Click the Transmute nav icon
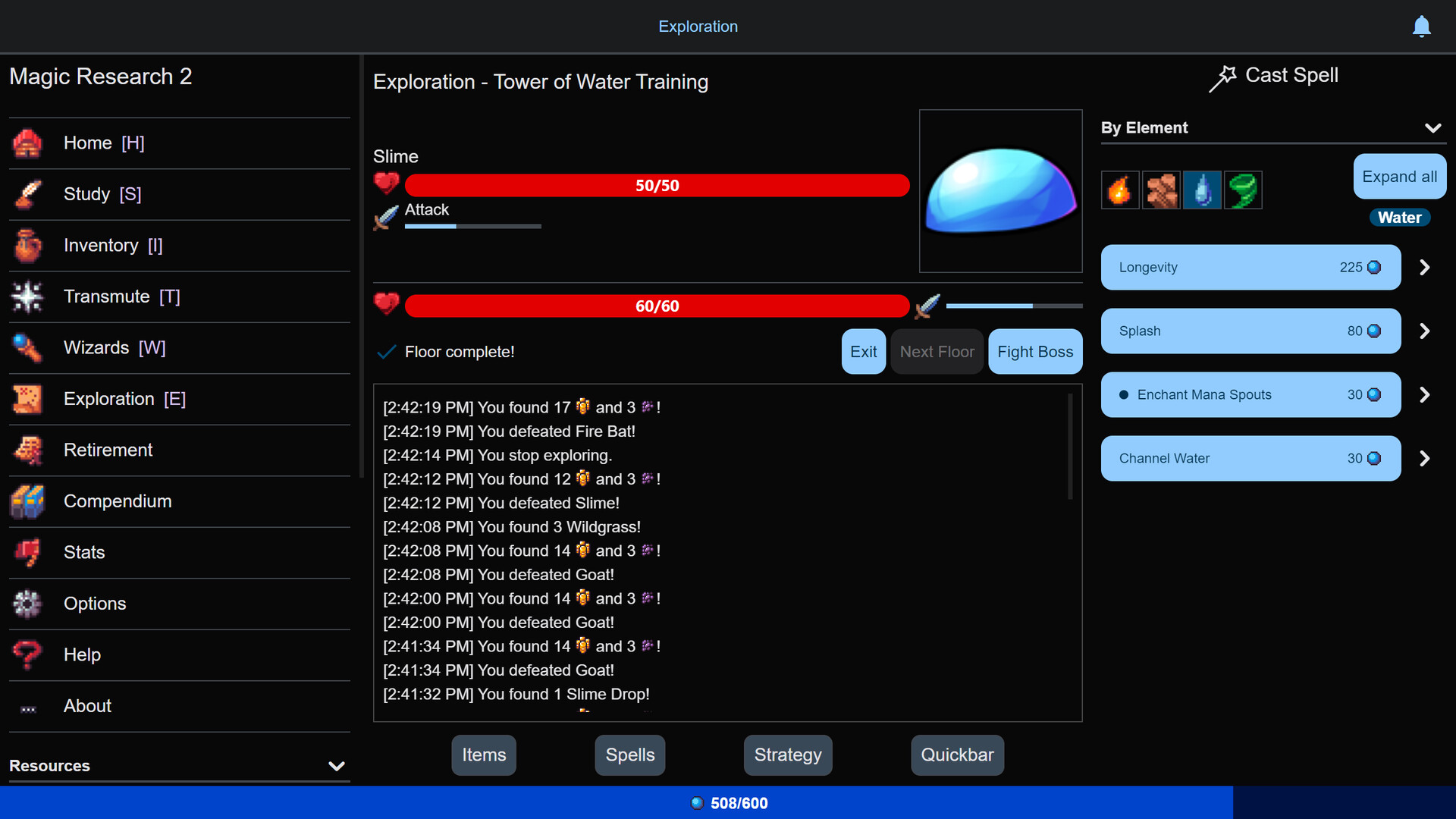1456x819 pixels. click(27, 296)
